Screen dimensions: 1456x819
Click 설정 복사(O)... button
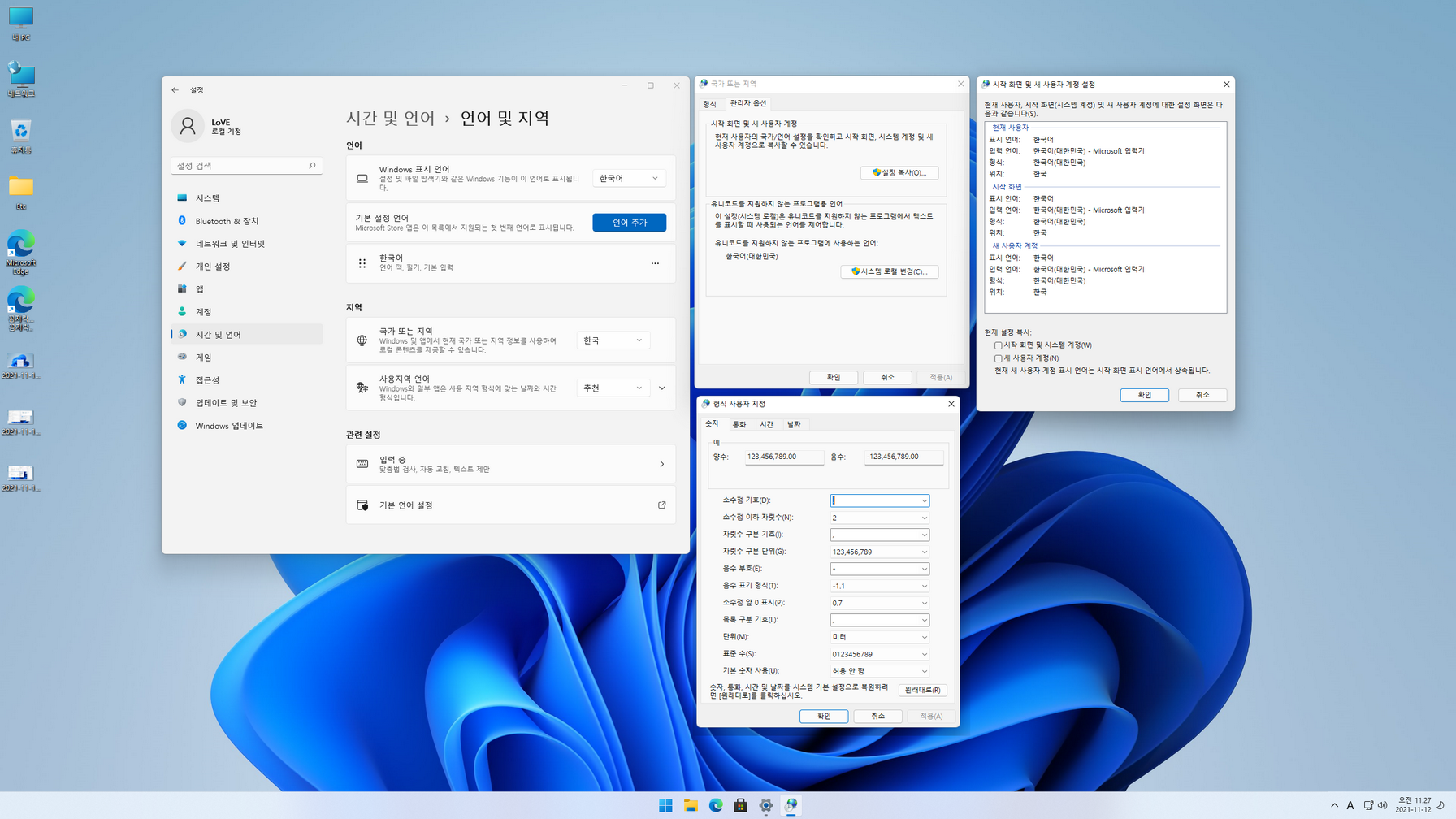click(899, 173)
